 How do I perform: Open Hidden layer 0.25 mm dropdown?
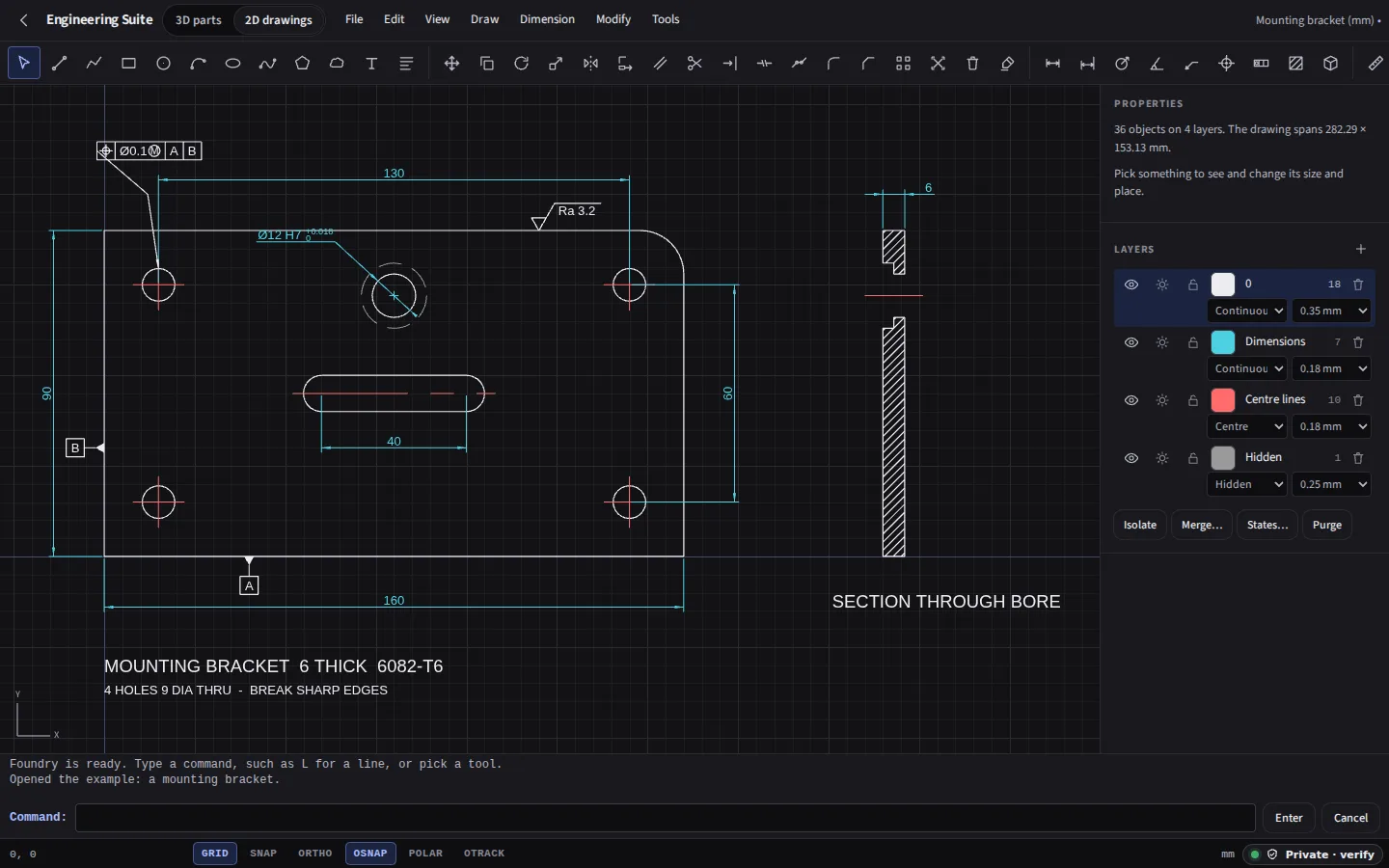coord(1332,484)
